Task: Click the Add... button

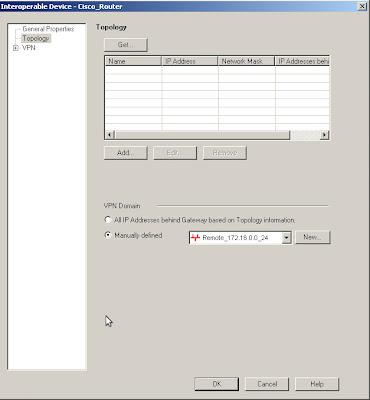Action: (126, 153)
